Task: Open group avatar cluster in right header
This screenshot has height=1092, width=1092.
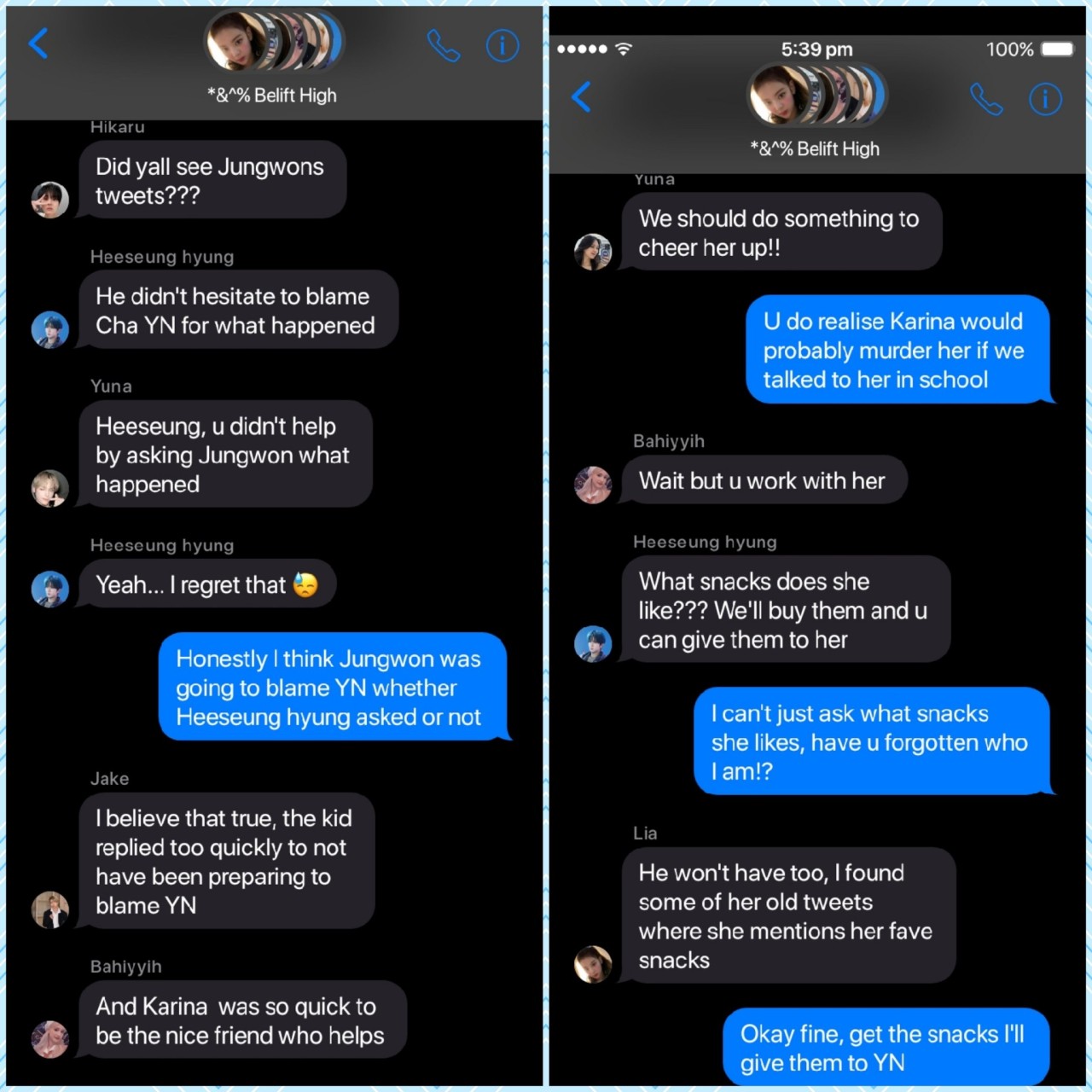Action: tap(817, 94)
